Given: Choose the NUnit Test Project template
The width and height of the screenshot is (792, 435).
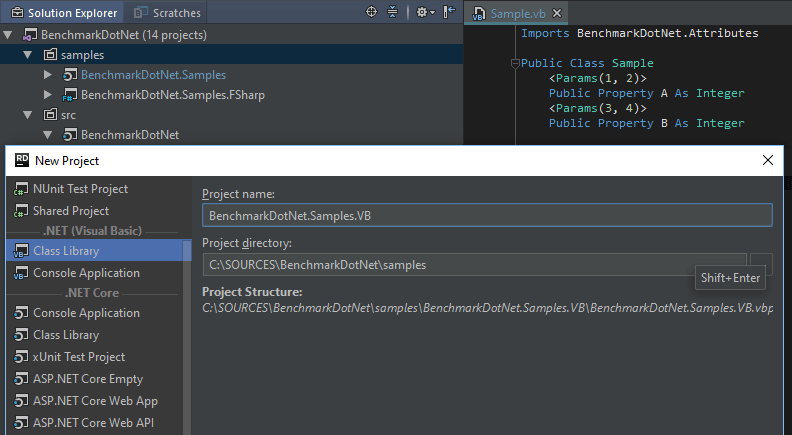Looking at the screenshot, I should [98, 189].
